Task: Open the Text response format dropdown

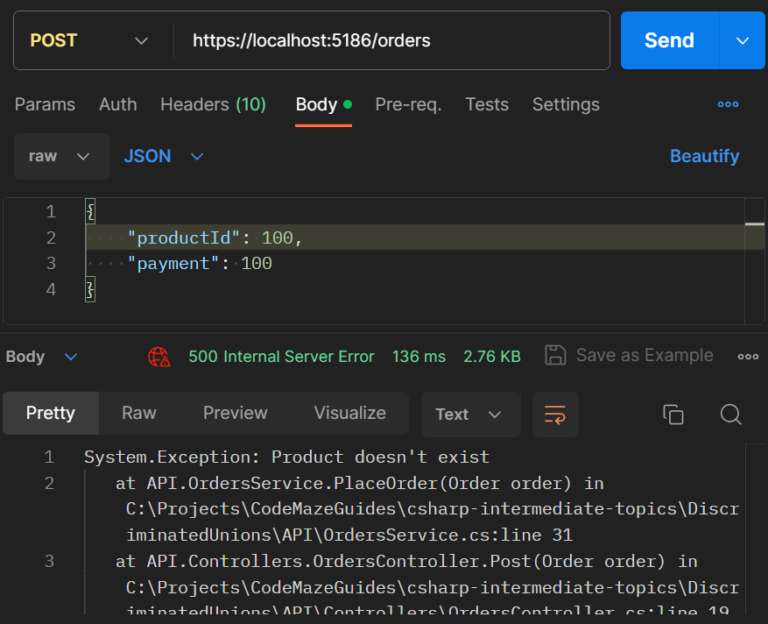Action: pyautogui.click(x=469, y=414)
